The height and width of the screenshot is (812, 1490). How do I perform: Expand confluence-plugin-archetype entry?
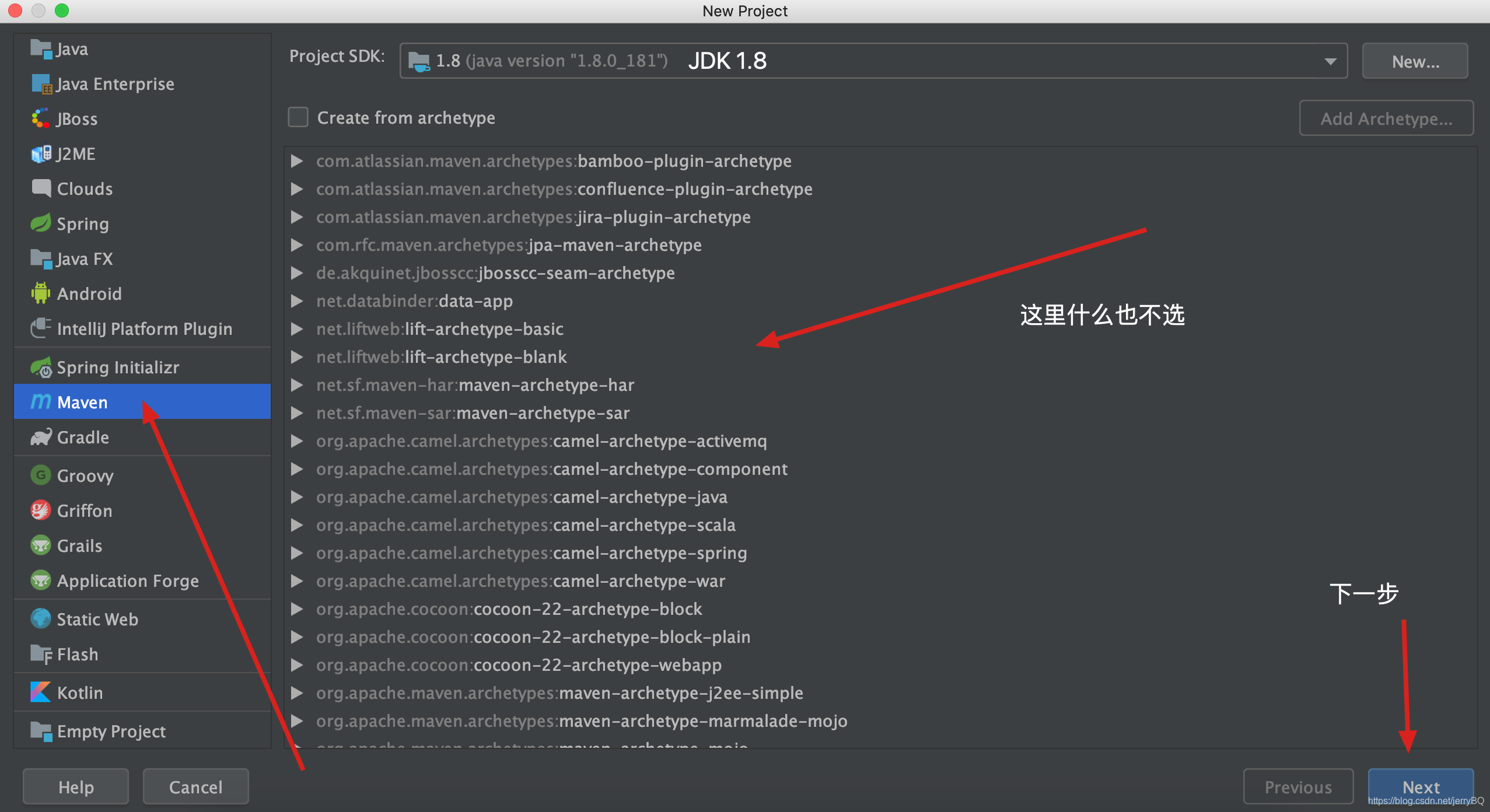pos(297,189)
